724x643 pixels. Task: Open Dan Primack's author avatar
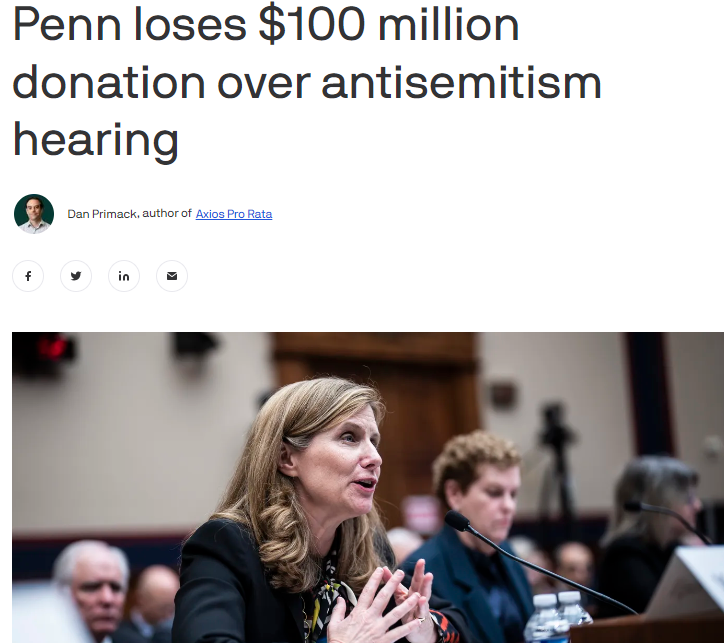coord(34,214)
